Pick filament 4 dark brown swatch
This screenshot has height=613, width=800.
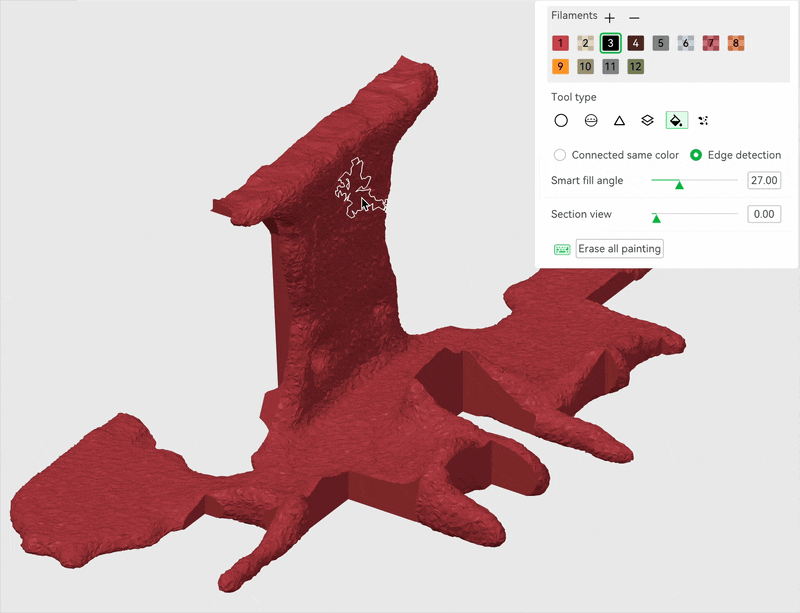point(635,43)
